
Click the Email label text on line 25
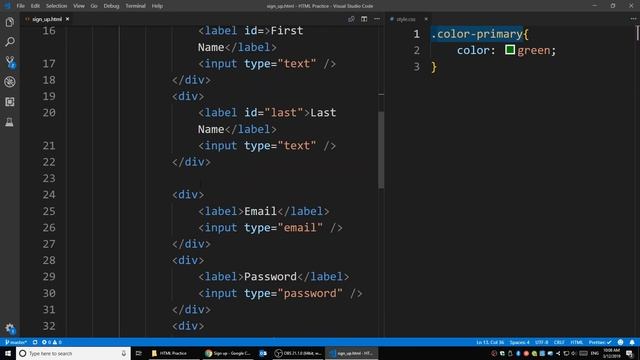tap(260, 211)
